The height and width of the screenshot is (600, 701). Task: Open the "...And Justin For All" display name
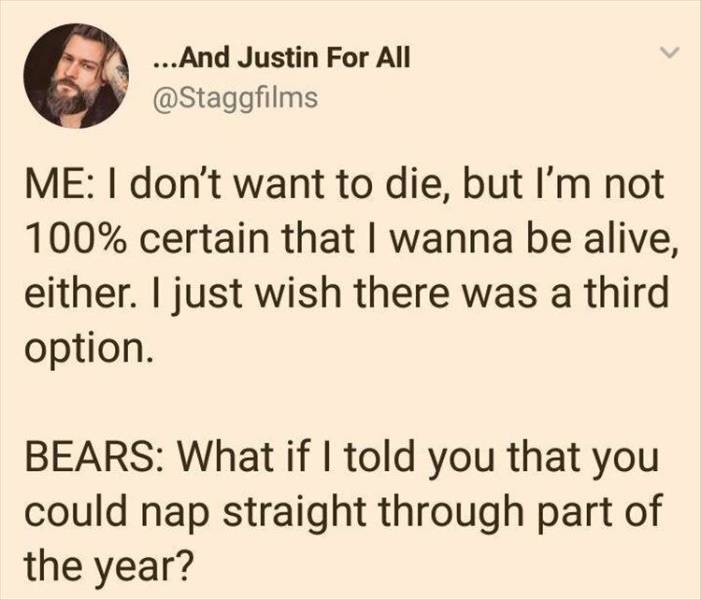tap(281, 58)
